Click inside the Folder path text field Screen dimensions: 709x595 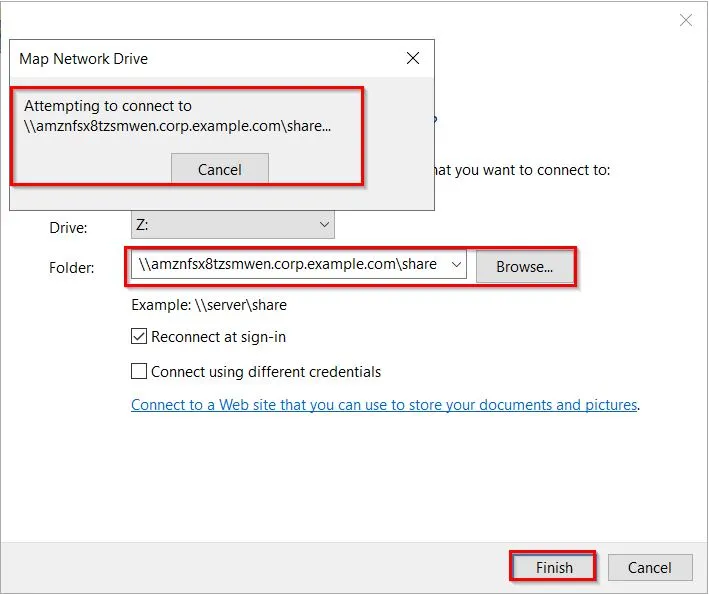click(288, 265)
